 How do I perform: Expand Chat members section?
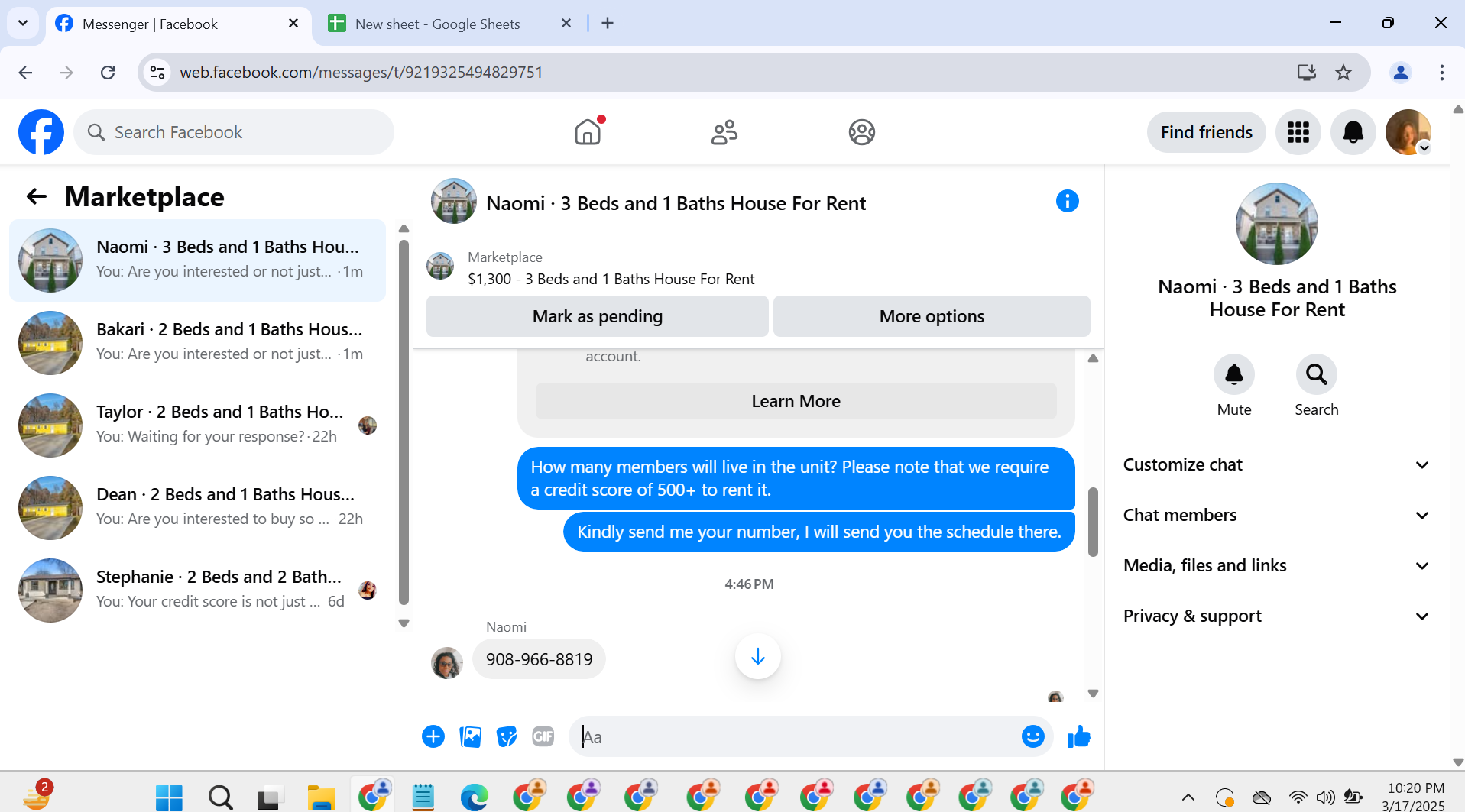tap(1276, 515)
